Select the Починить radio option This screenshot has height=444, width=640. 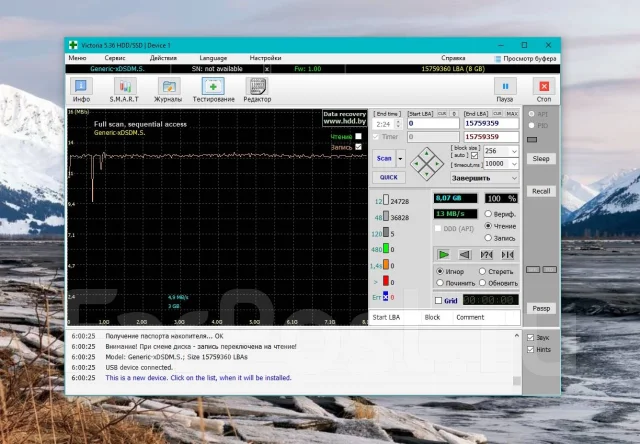pyautogui.click(x=440, y=282)
